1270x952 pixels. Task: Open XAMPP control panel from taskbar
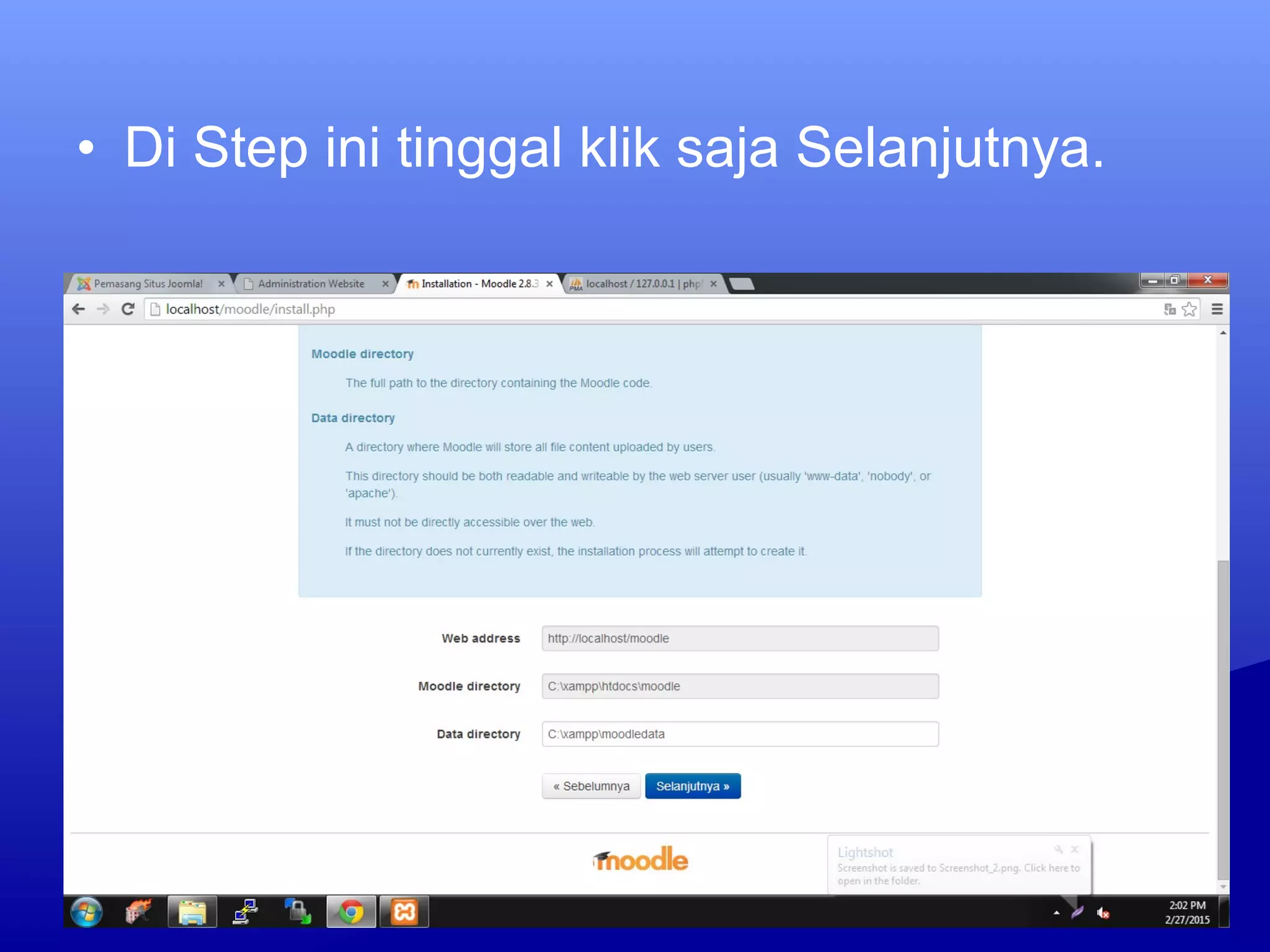(404, 912)
